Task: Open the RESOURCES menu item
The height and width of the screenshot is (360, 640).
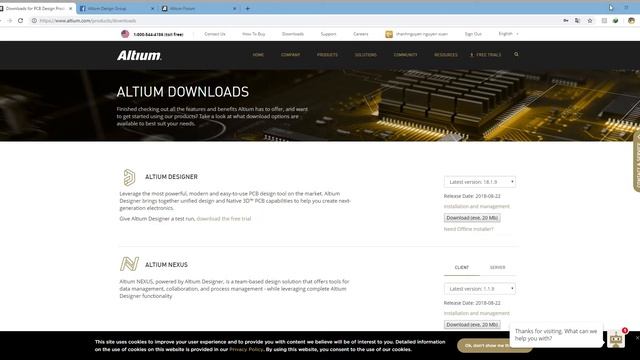Action: [446, 55]
